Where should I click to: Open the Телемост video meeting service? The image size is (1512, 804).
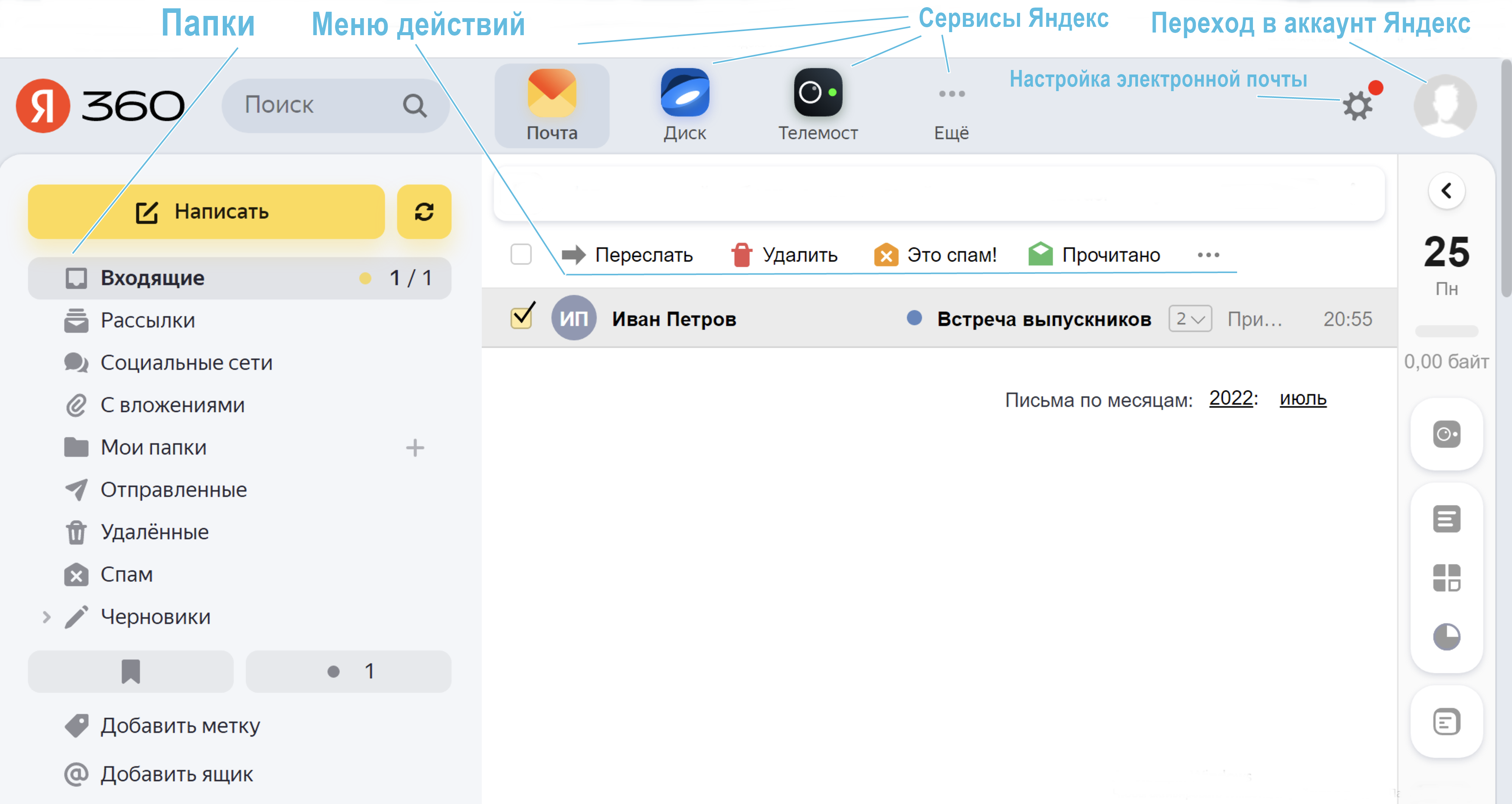point(818,106)
